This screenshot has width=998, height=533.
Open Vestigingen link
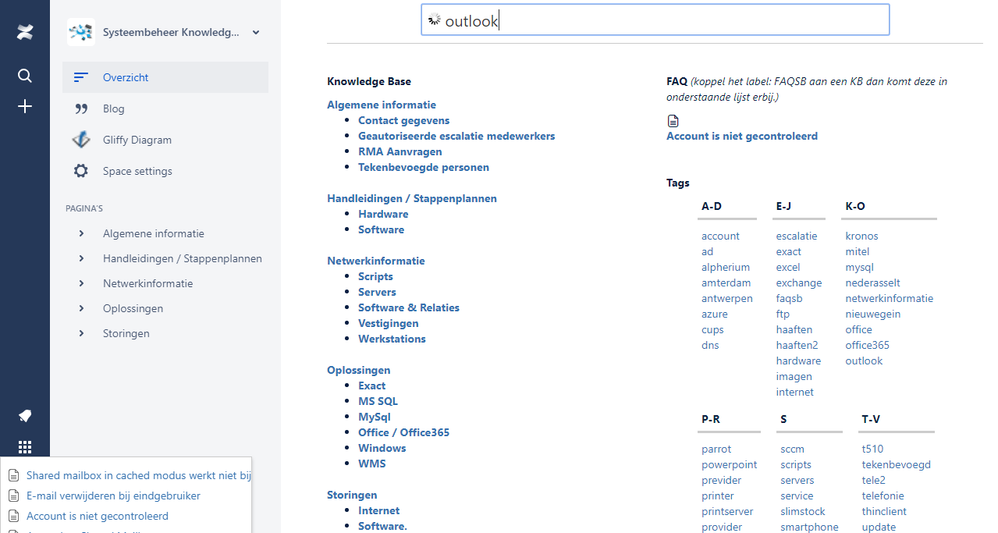click(388, 323)
